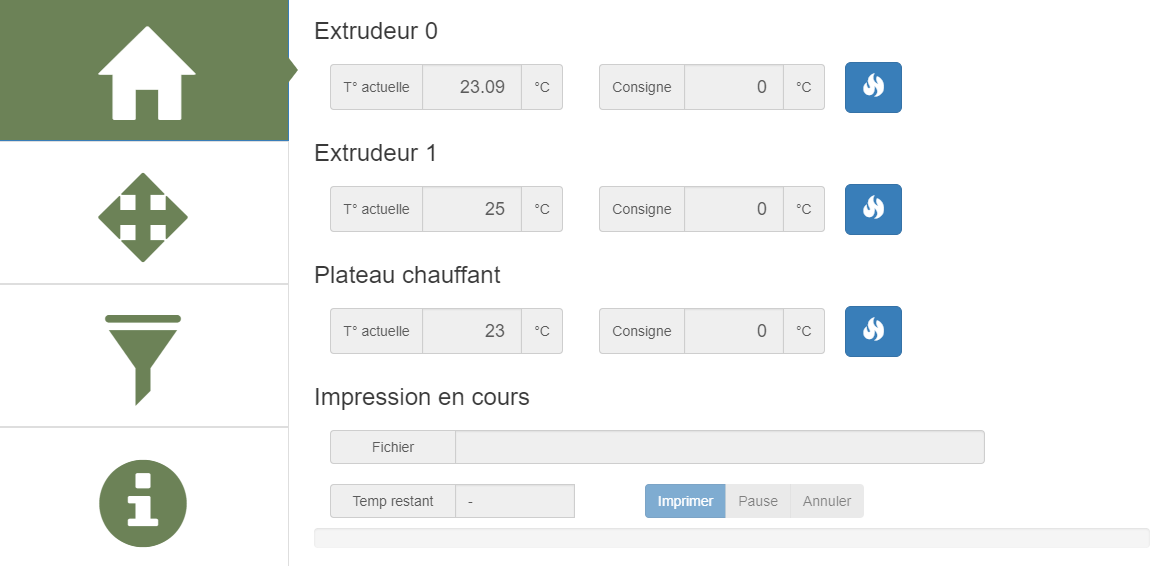Screen dimensions: 1164x566
Task: Click Extrudeur 1 current temperature field
Action: (471, 209)
